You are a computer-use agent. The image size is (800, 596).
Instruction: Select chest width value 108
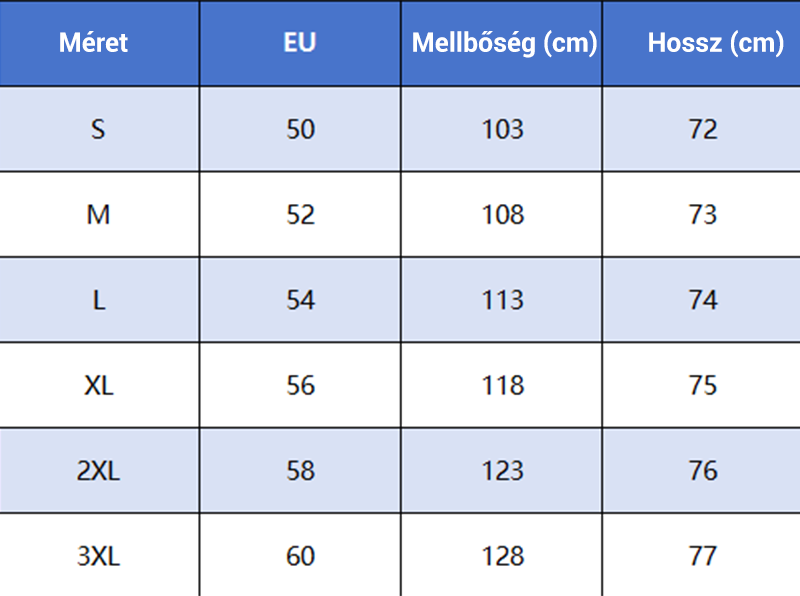click(502, 215)
